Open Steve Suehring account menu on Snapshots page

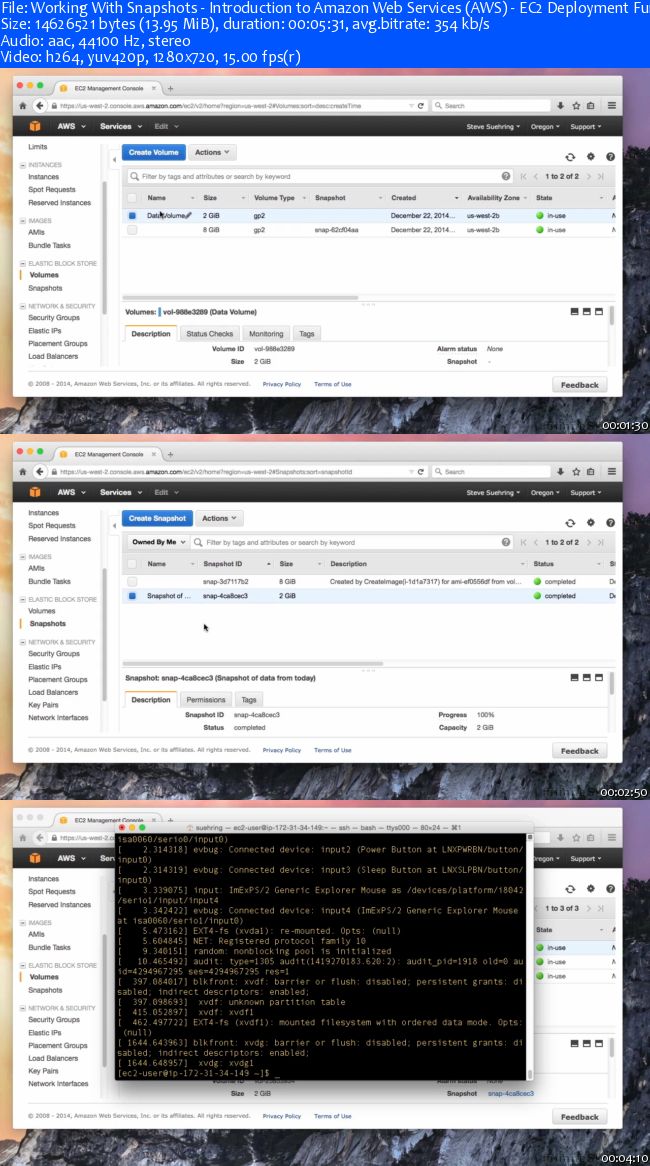tap(493, 492)
